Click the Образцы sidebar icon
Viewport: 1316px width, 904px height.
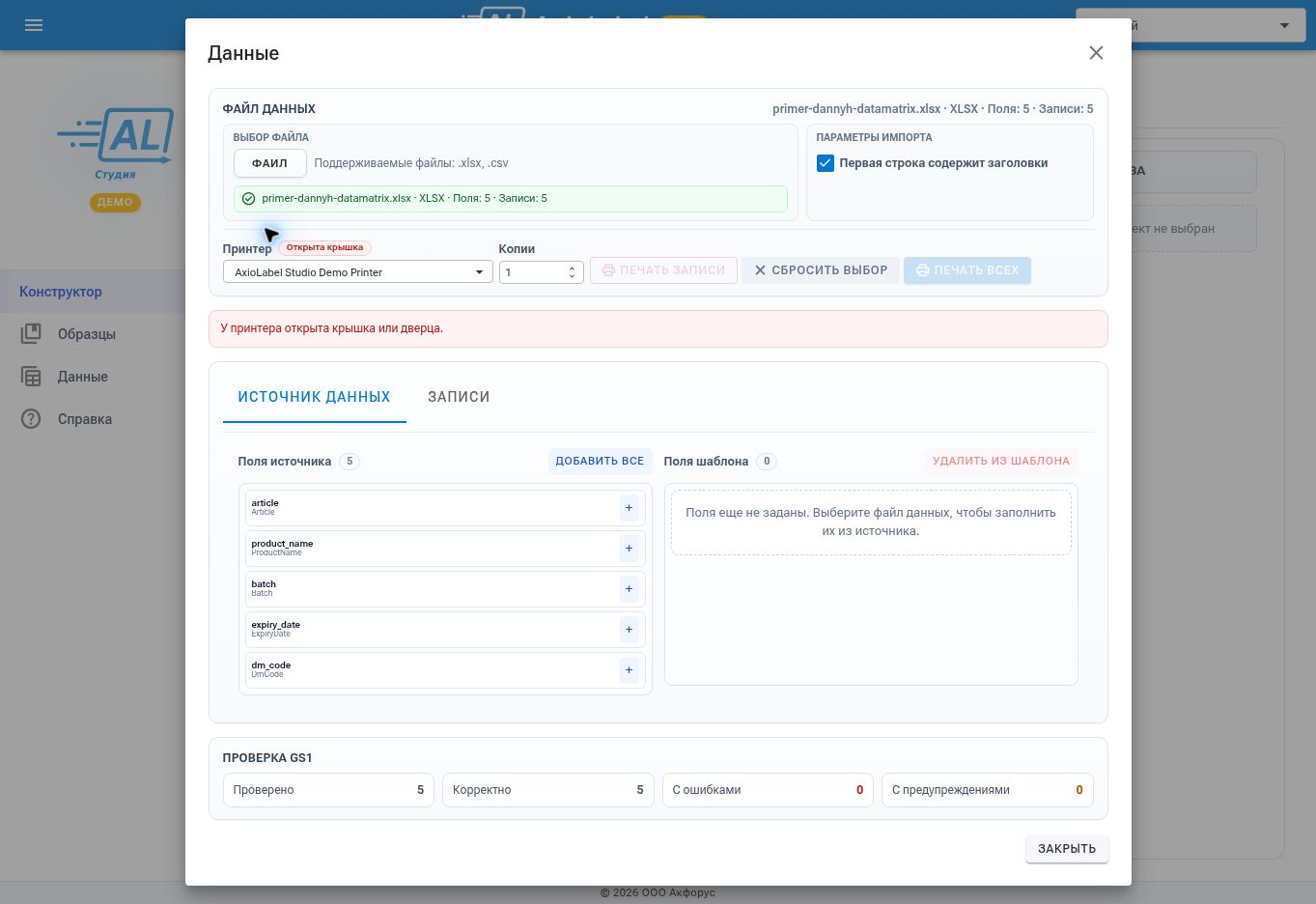[31, 334]
